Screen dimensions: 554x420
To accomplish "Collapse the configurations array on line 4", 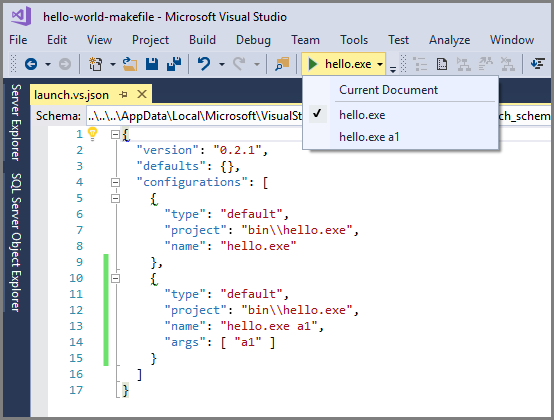I will tap(115, 182).
